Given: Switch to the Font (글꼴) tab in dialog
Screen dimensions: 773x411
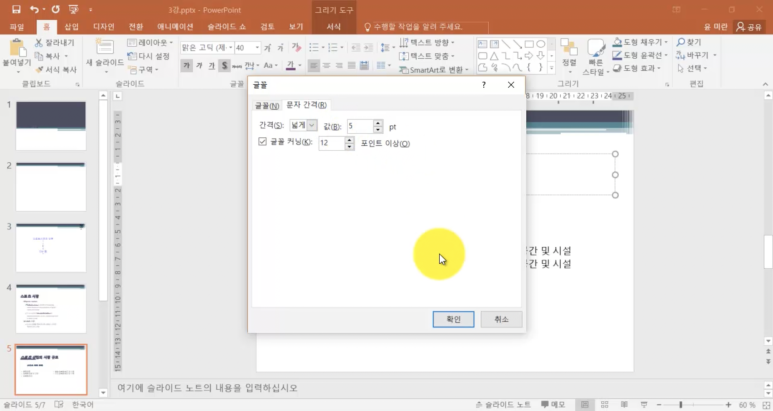Looking at the screenshot, I should (267, 105).
